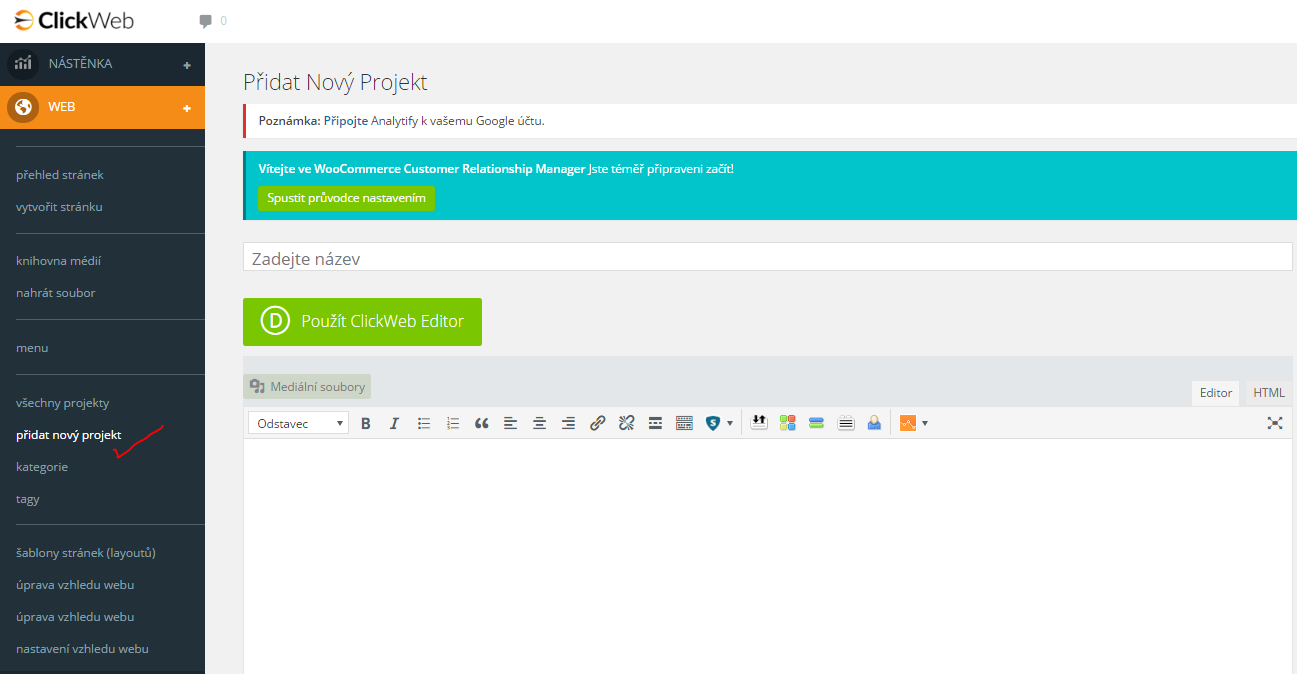The image size is (1297, 674).
Task: Click the blue and green bars icon
Action: [x=816, y=423]
